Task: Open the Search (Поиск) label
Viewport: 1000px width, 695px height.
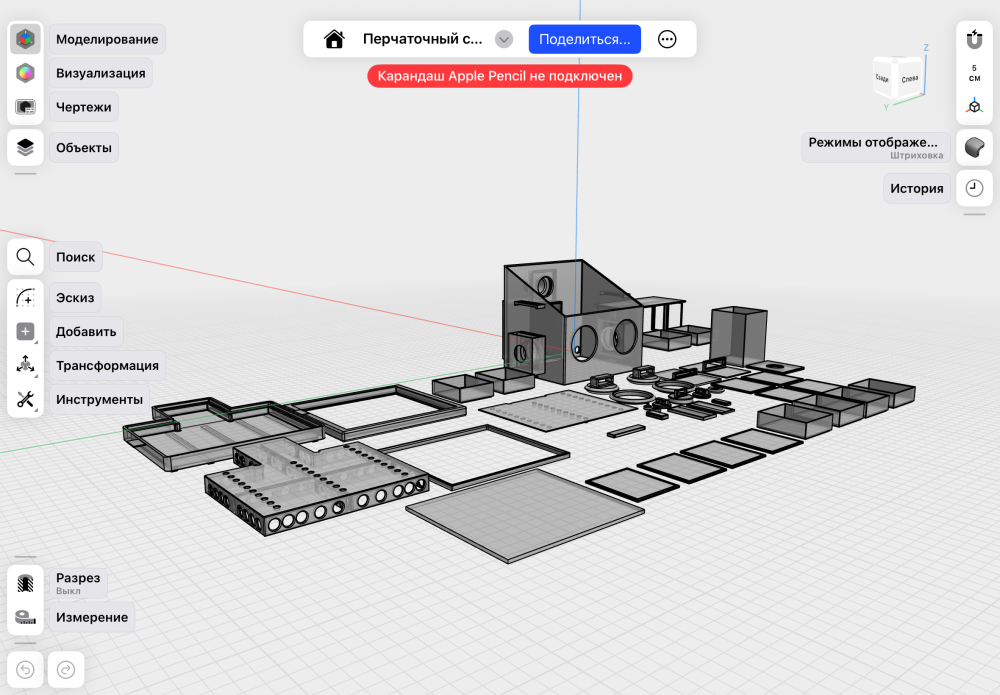Action: (75, 257)
